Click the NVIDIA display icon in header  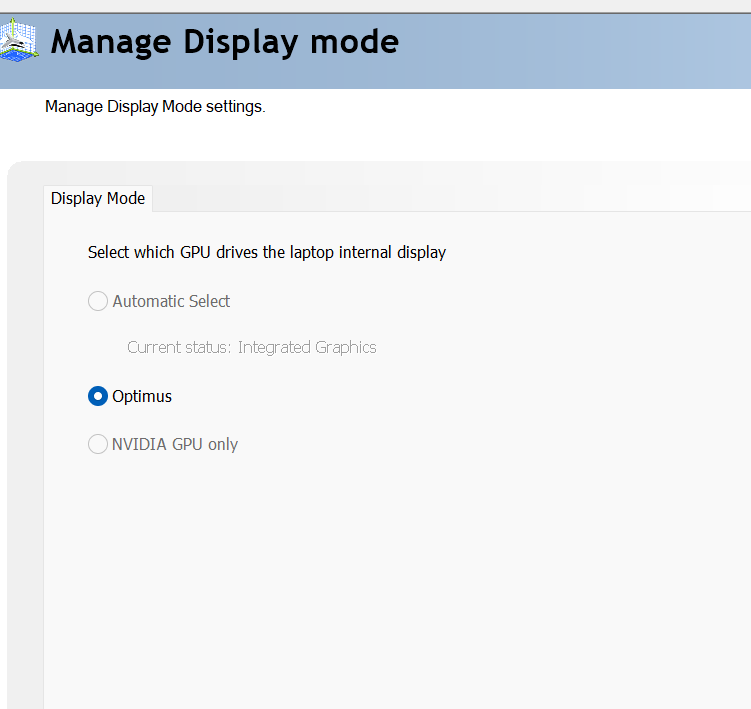pyautogui.click(x=18, y=41)
